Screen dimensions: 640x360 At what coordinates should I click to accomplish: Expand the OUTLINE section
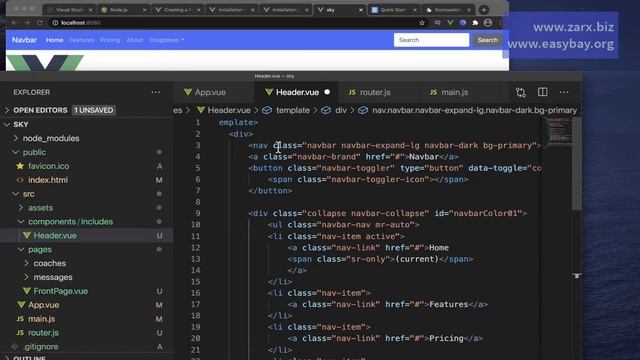(x=7, y=358)
